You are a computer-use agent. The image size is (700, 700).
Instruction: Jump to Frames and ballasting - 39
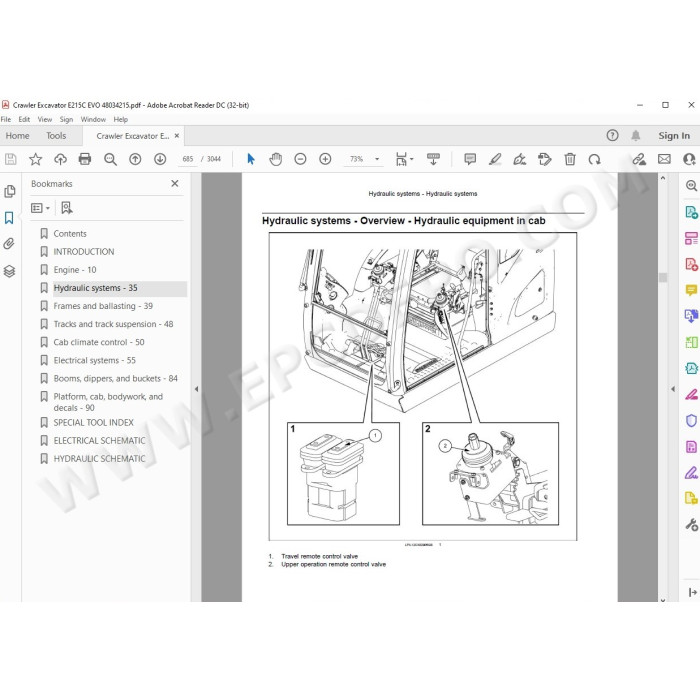pos(103,306)
